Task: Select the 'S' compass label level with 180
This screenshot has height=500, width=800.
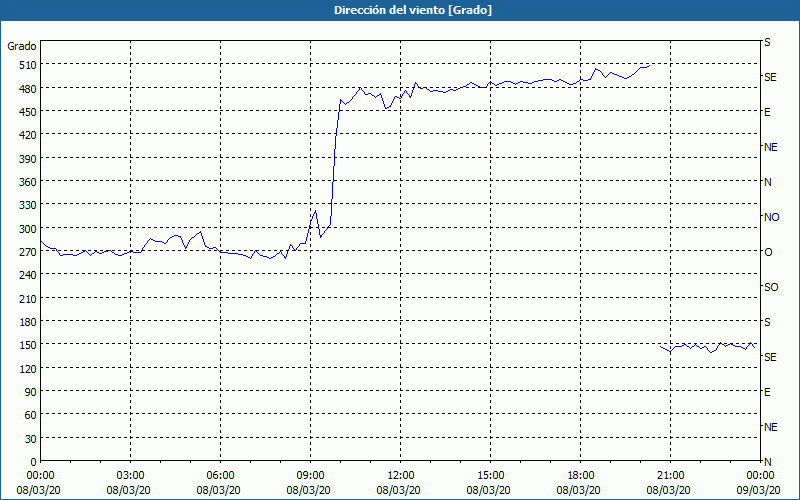Action: pyautogui.click(x=767, y=322)
